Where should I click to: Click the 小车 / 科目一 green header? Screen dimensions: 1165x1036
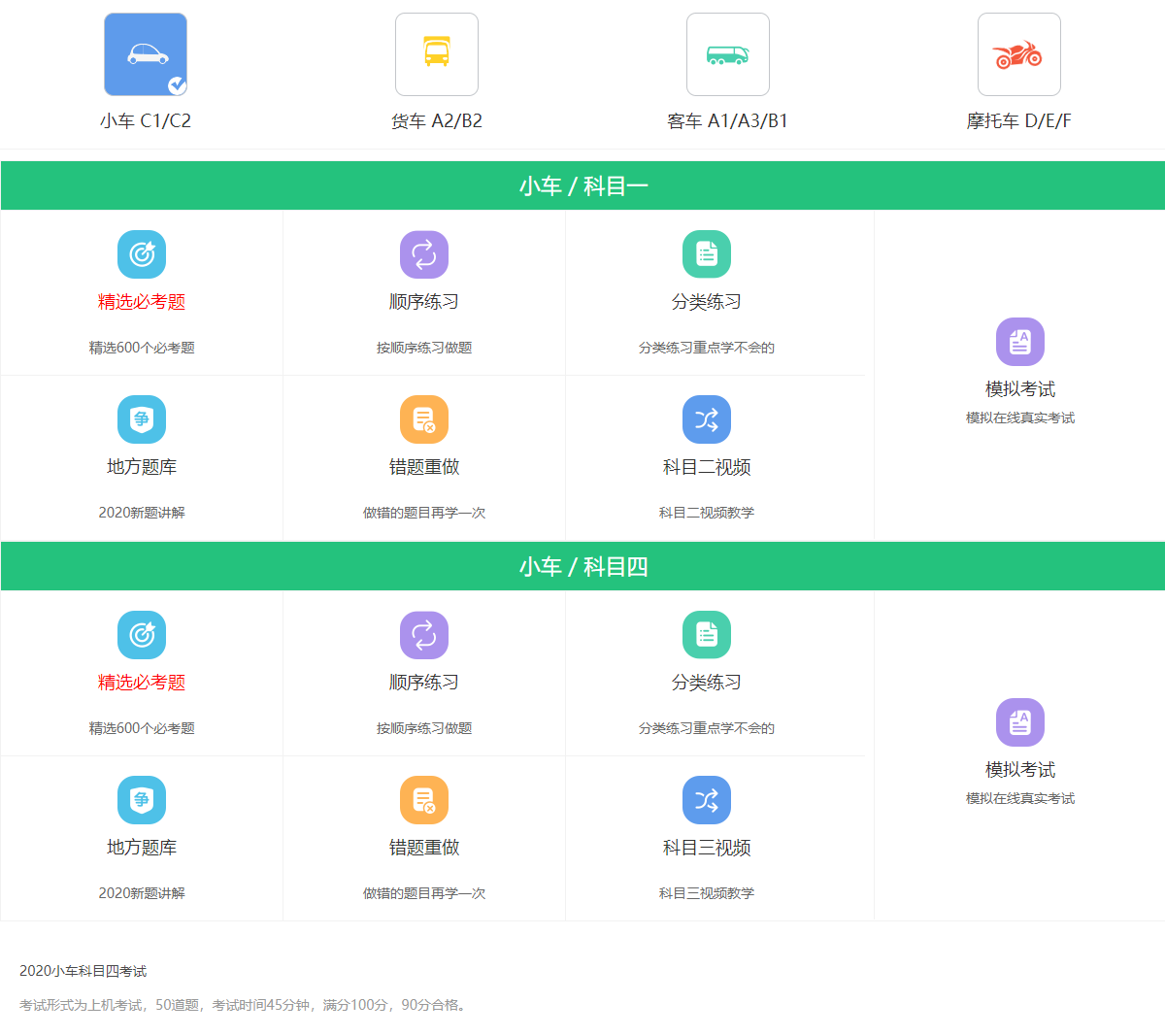coord(582,185)
